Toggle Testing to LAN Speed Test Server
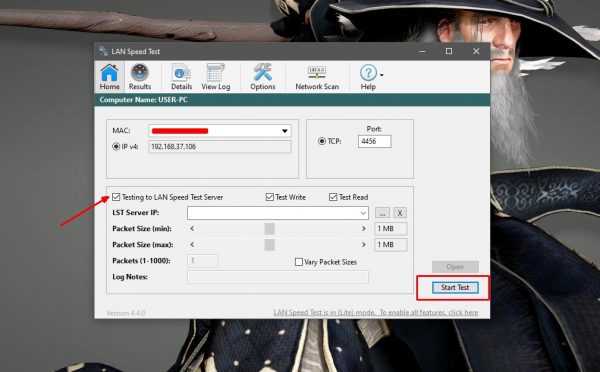 pyautogui.click(x=116, y=197)
